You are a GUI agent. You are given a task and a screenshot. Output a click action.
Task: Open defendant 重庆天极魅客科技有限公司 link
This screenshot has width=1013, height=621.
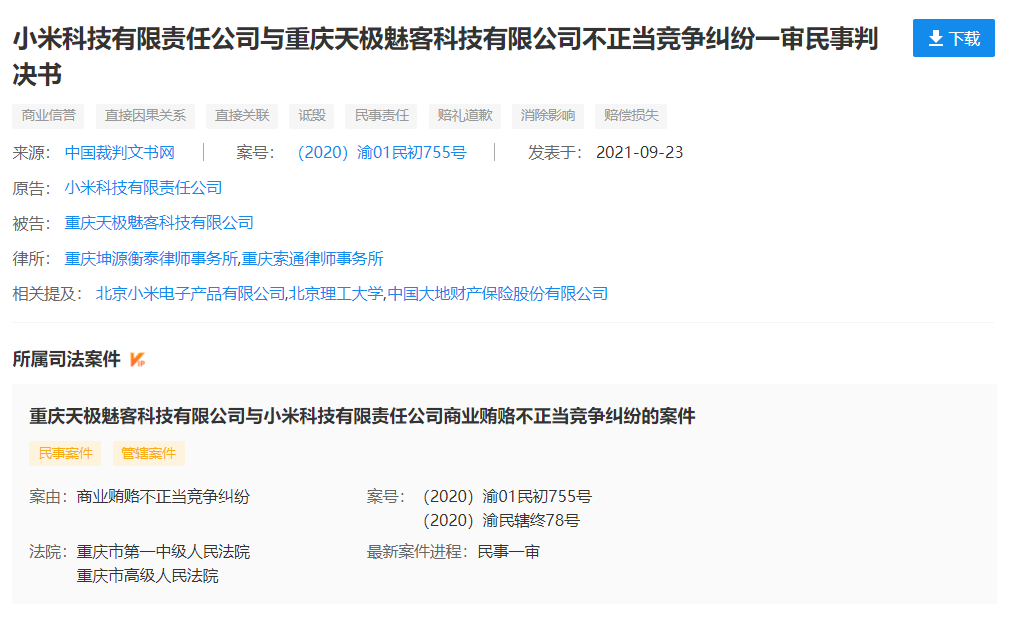point(159,223)
